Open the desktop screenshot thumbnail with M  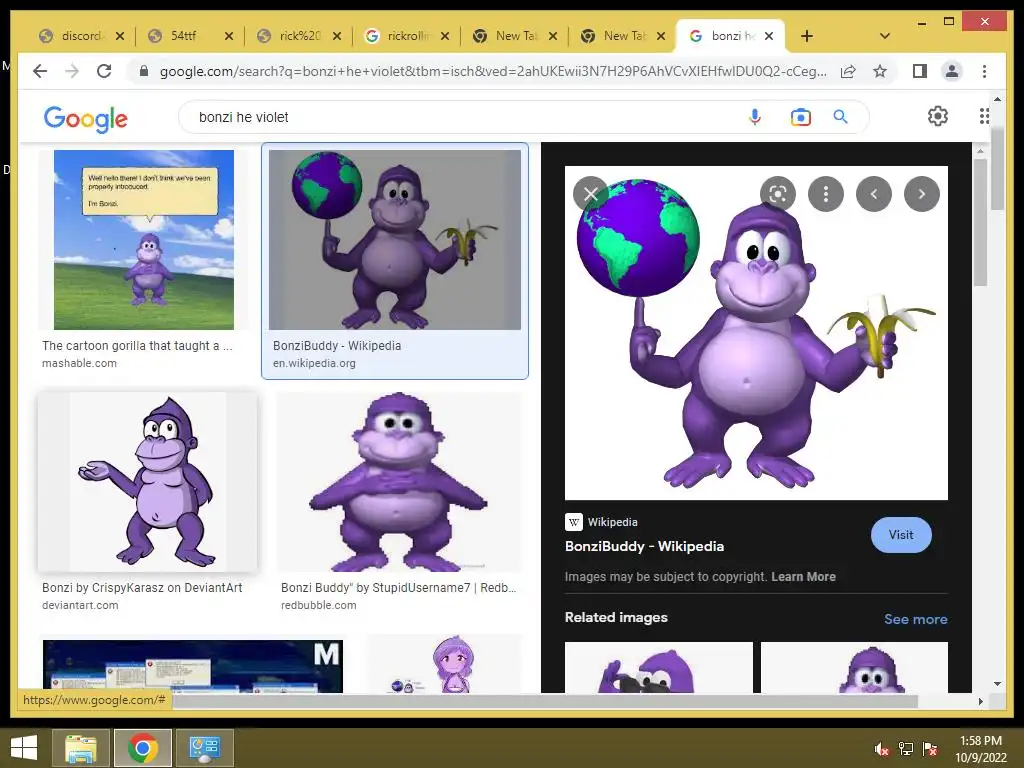(x=193, y=665)
